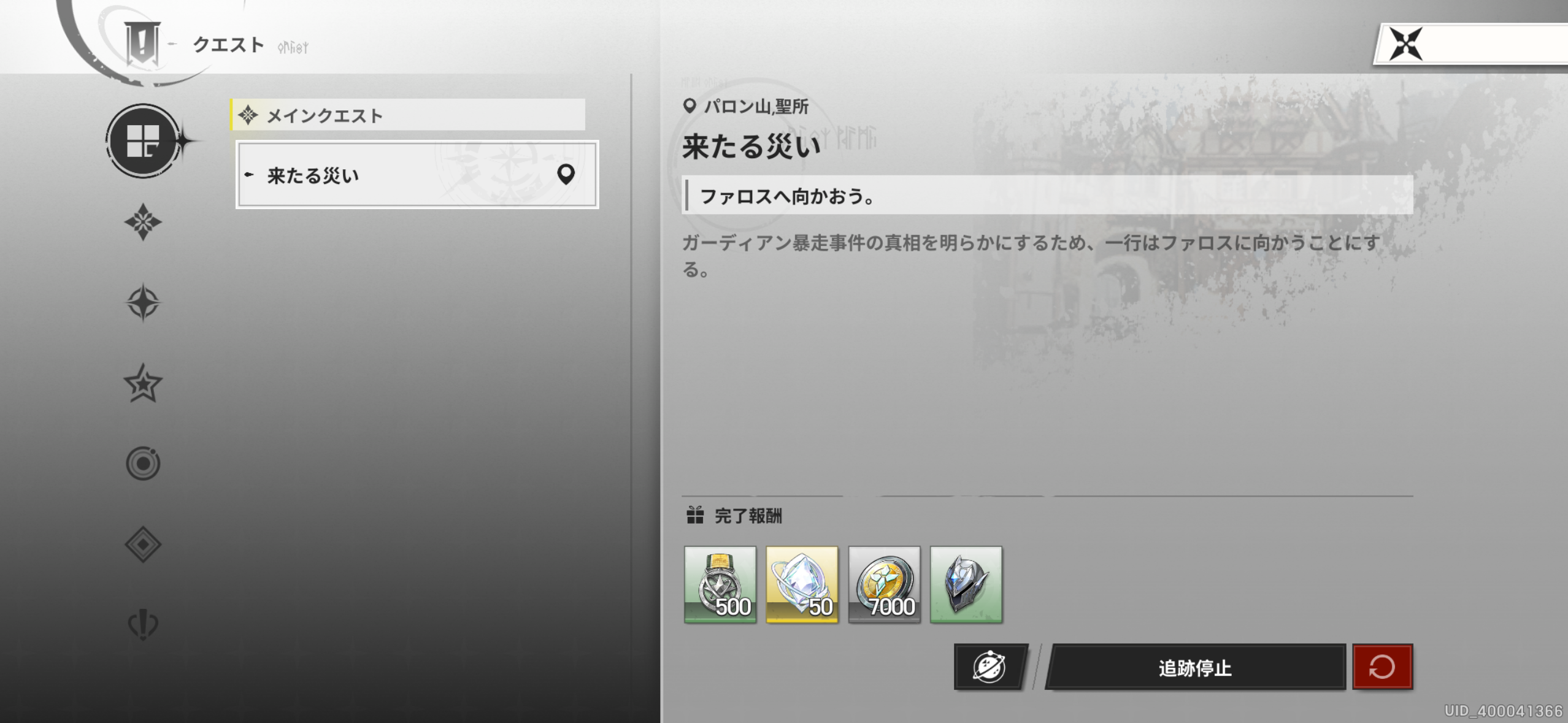
Task: Select the diamond-shaped quest category icon
Action: (142, 544)
